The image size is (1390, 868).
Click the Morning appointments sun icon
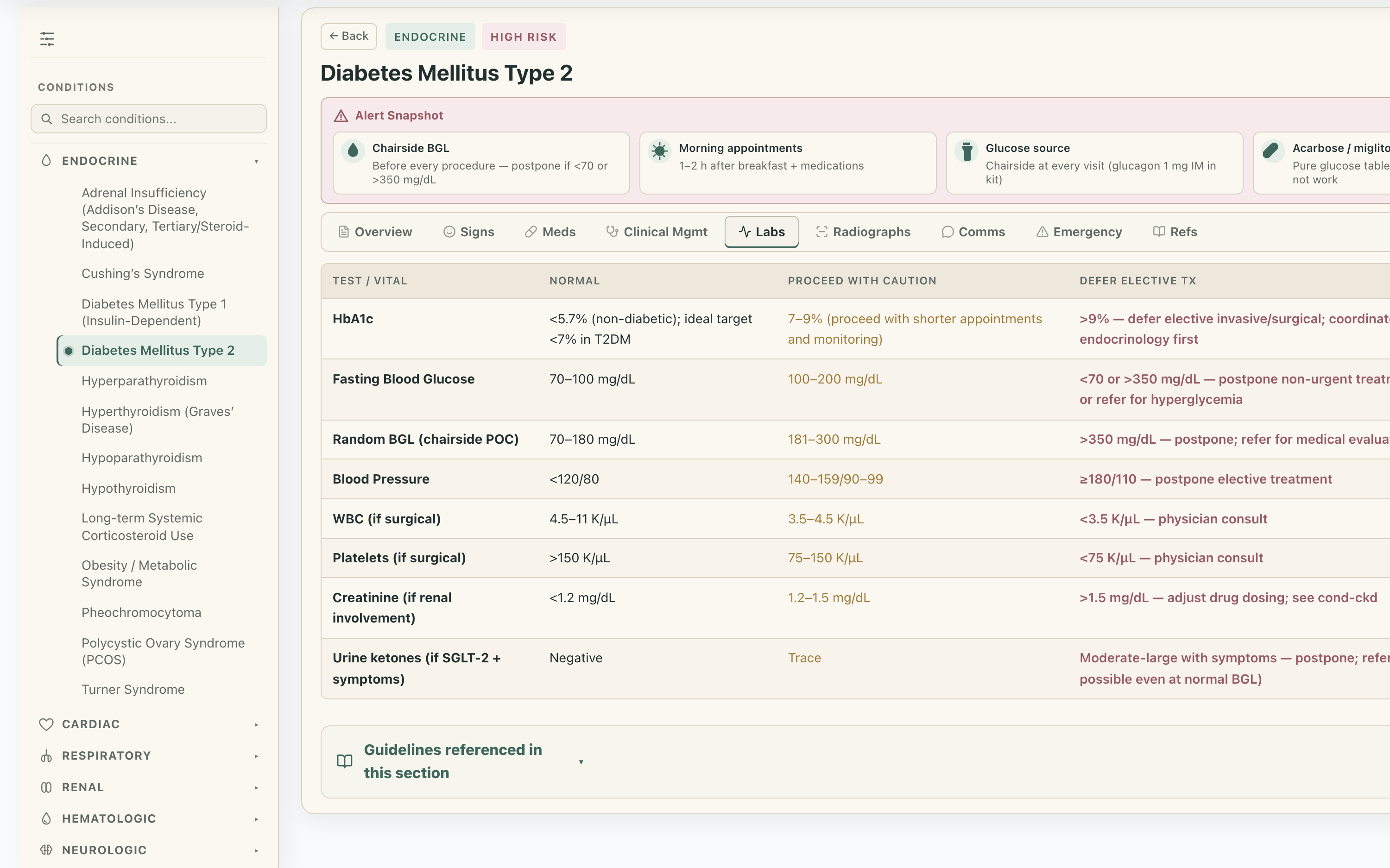click(x=660, y=151)
